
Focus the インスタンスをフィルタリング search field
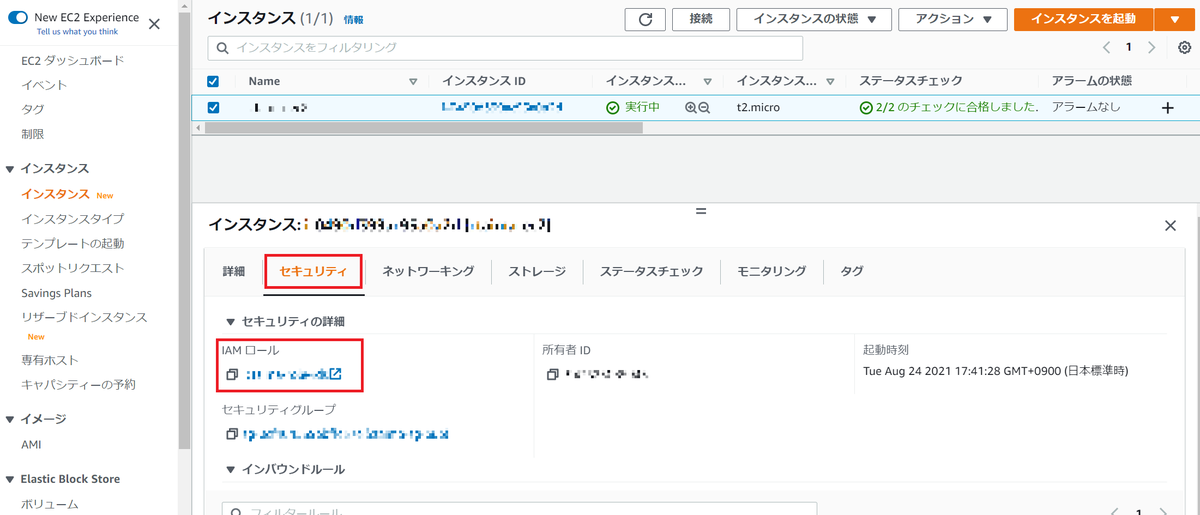coord(505,47)
